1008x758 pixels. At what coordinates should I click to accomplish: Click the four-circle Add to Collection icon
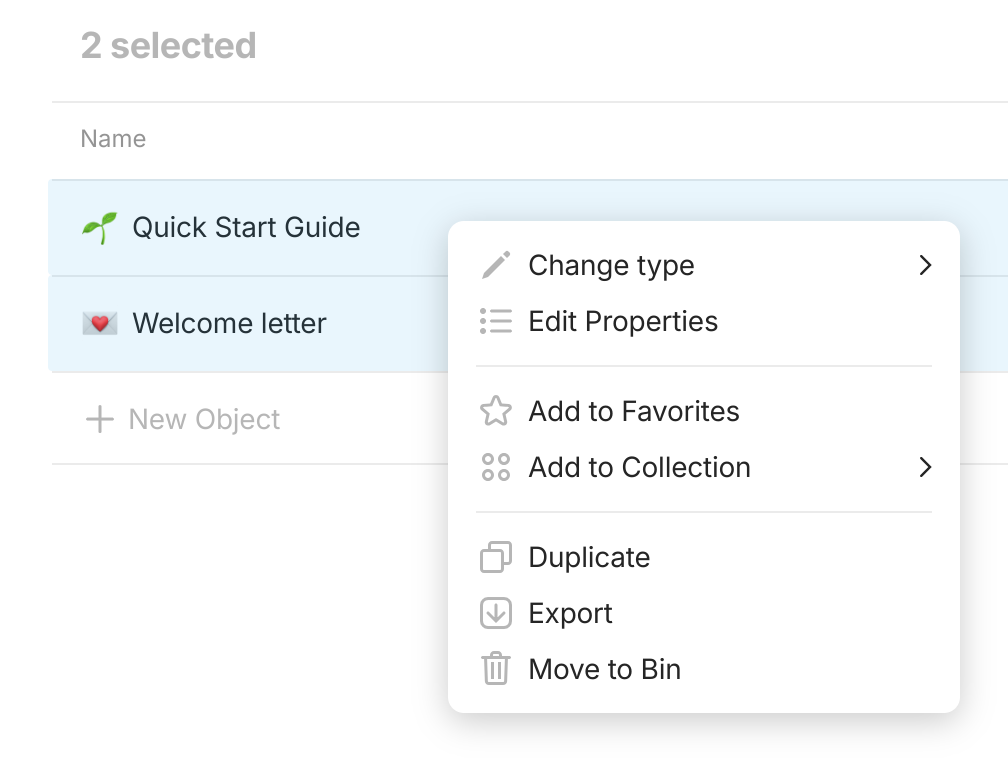point(496,467)
